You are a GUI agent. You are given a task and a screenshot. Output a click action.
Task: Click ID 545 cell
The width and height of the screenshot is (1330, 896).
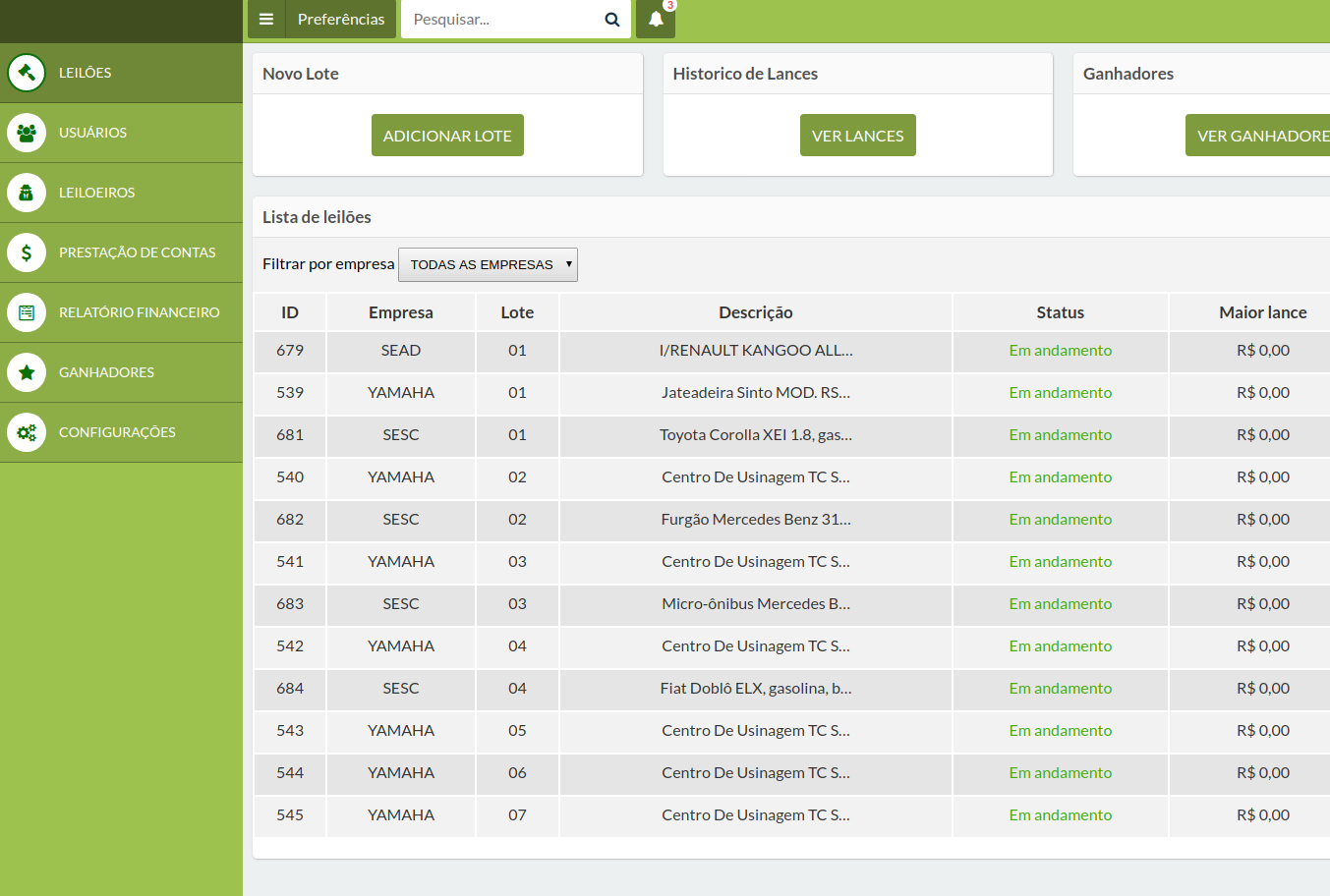[x=290, y=815]
